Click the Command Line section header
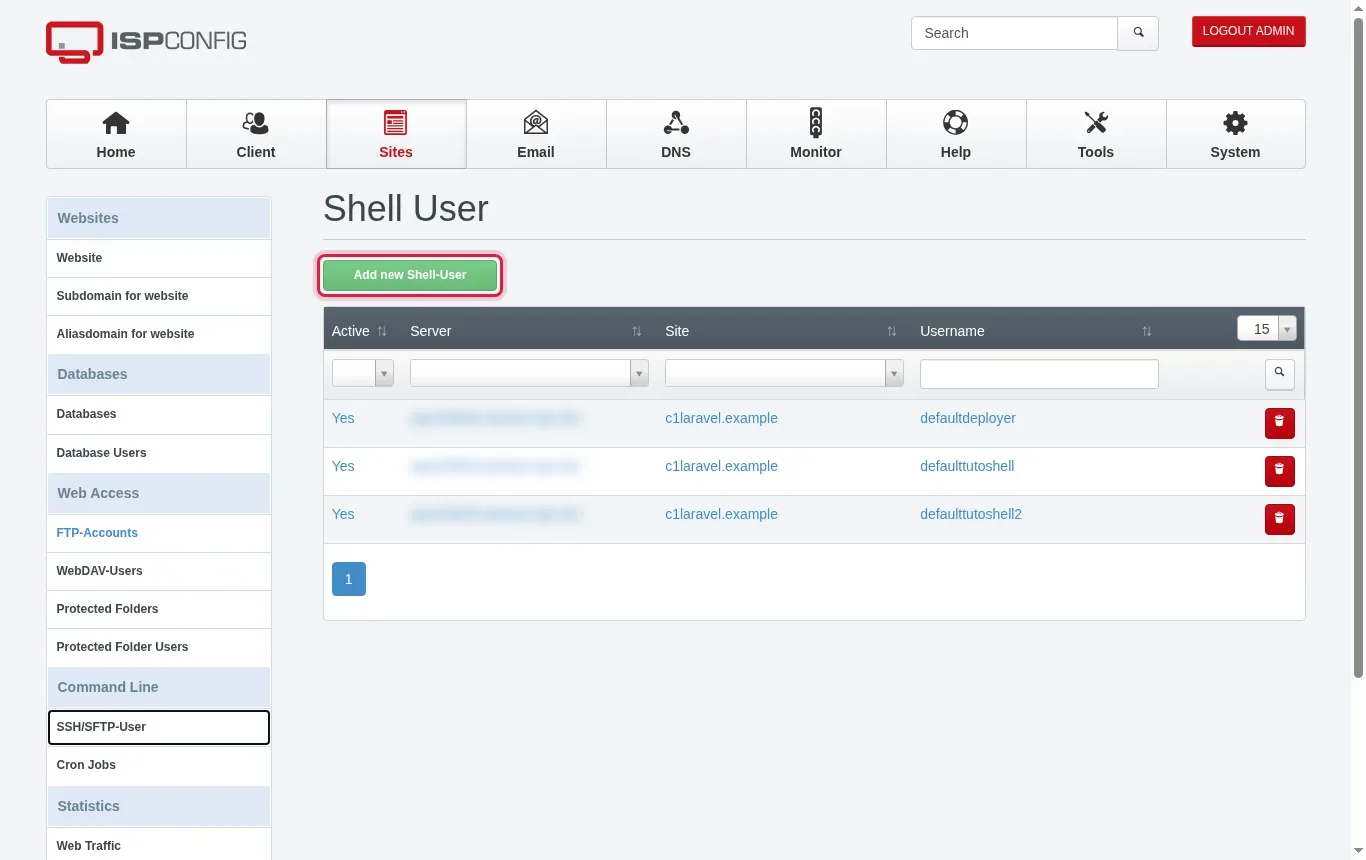This screenshot has width=1366, height=860. click(159, 687)
